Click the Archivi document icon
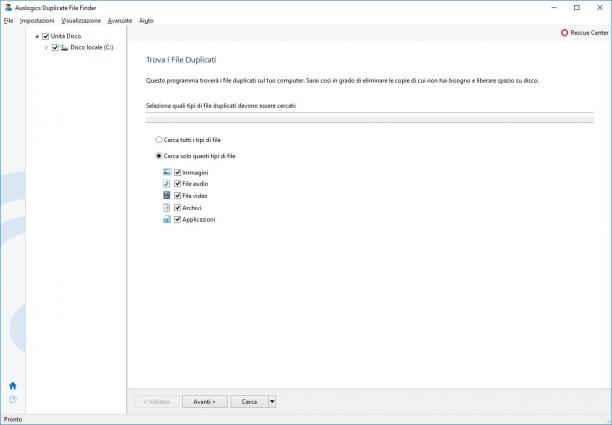Viewport: 612px width, 425px height. click(167, 208)
